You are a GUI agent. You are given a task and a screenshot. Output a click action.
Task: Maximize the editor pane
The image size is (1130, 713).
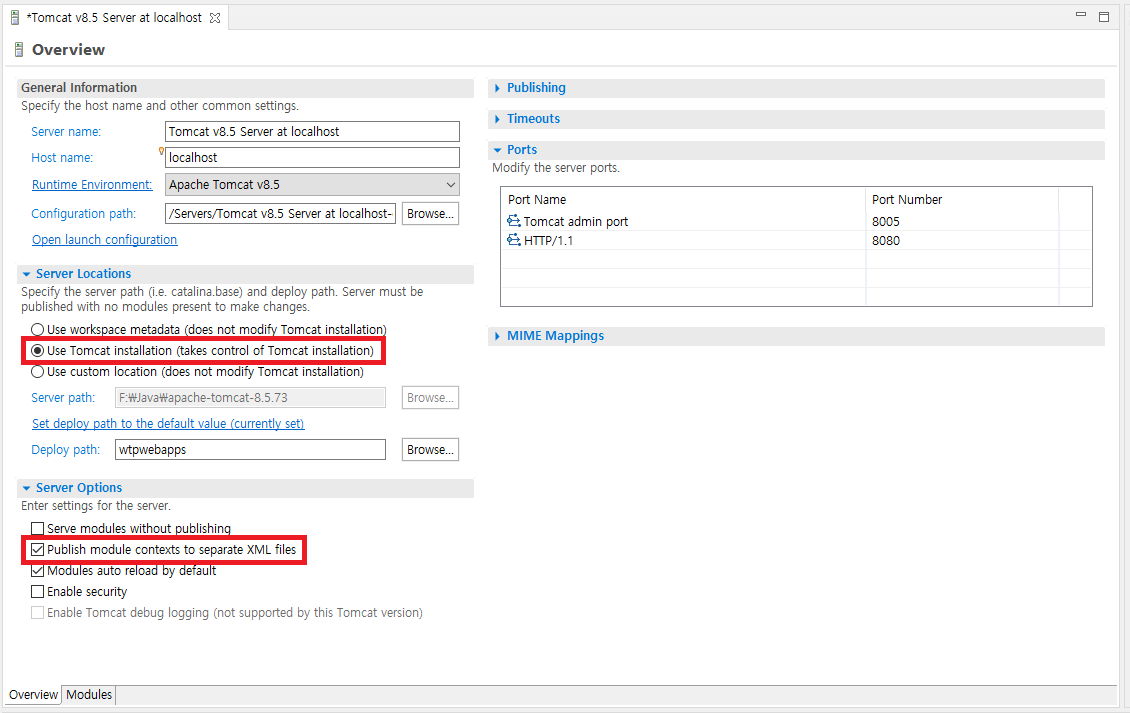point(1103,17)
